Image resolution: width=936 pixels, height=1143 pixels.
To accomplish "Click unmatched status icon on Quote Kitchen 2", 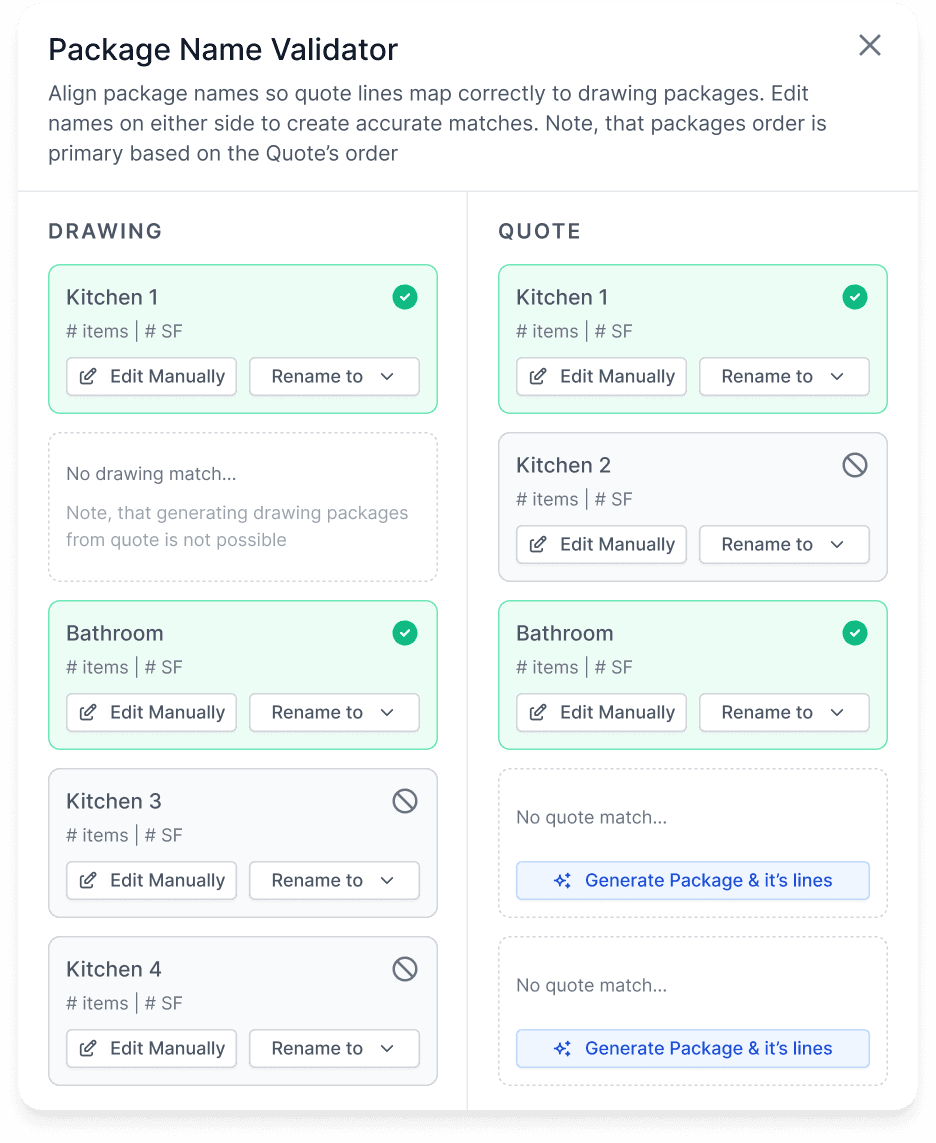I will click(x=855, y=465).
